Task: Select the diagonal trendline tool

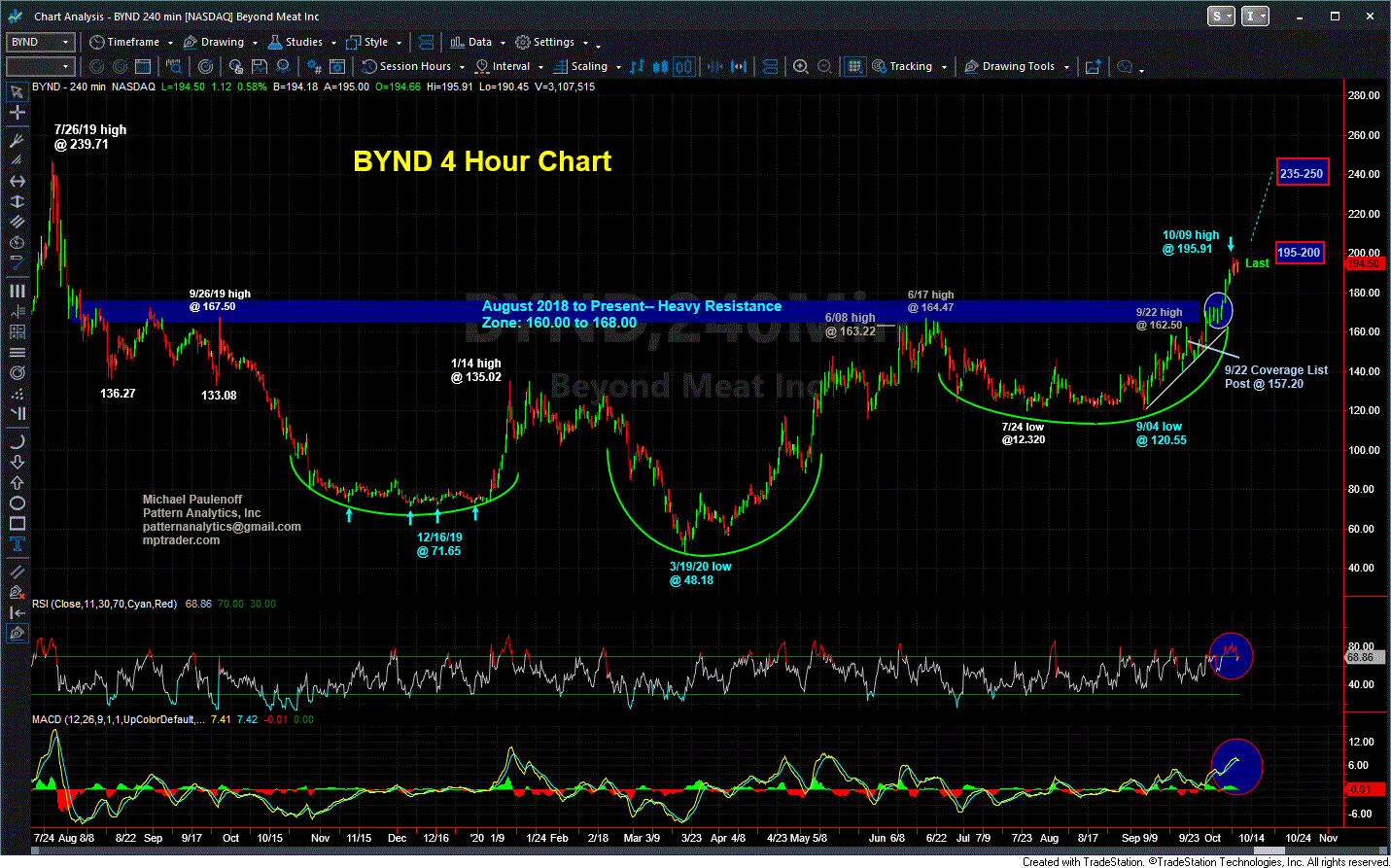Action: click(17, 572)
